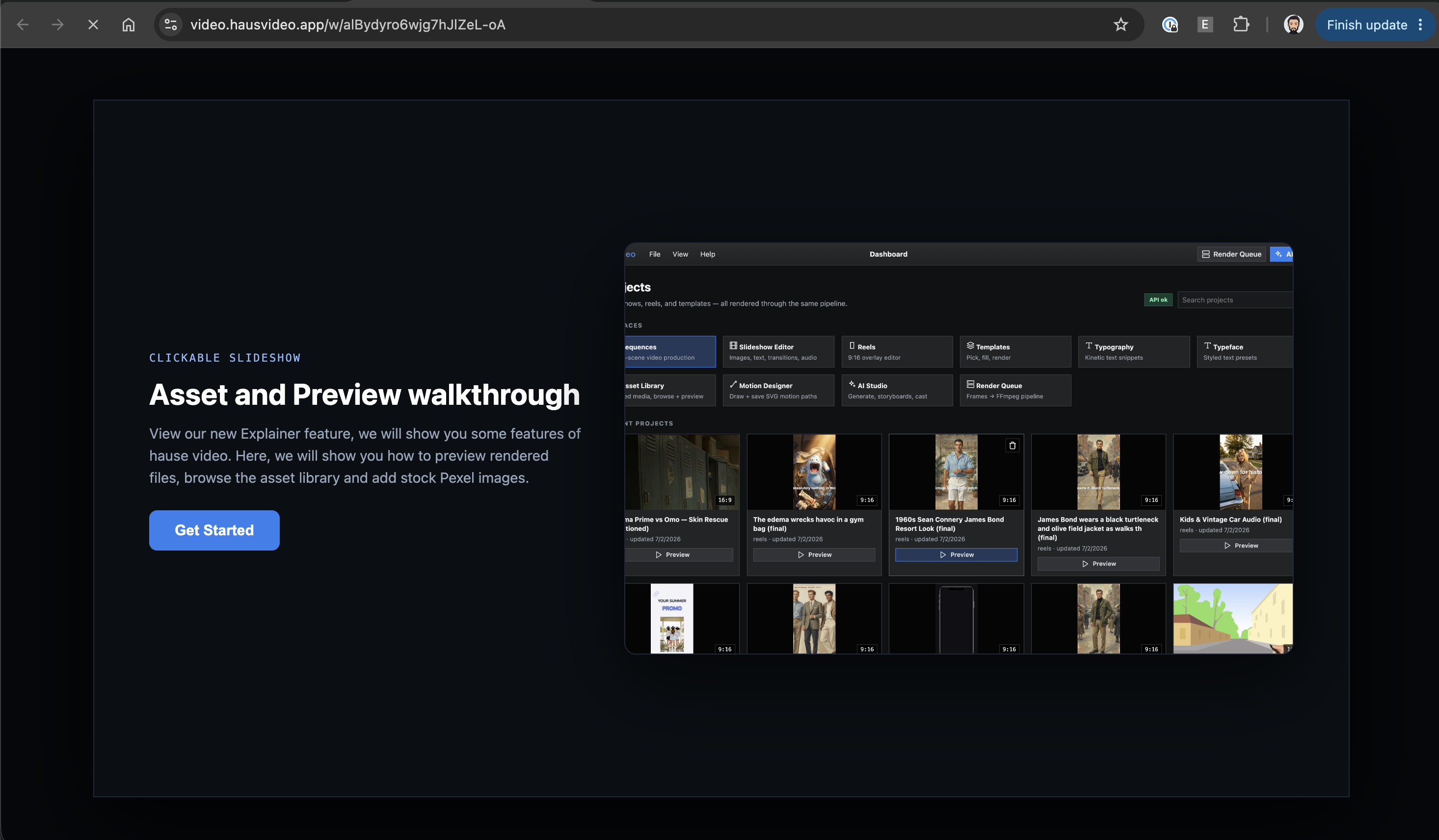The height and width of the screenshot is (840, 1439).
Task: Open the three men in suits thumbnail
Action: point(814,618)
